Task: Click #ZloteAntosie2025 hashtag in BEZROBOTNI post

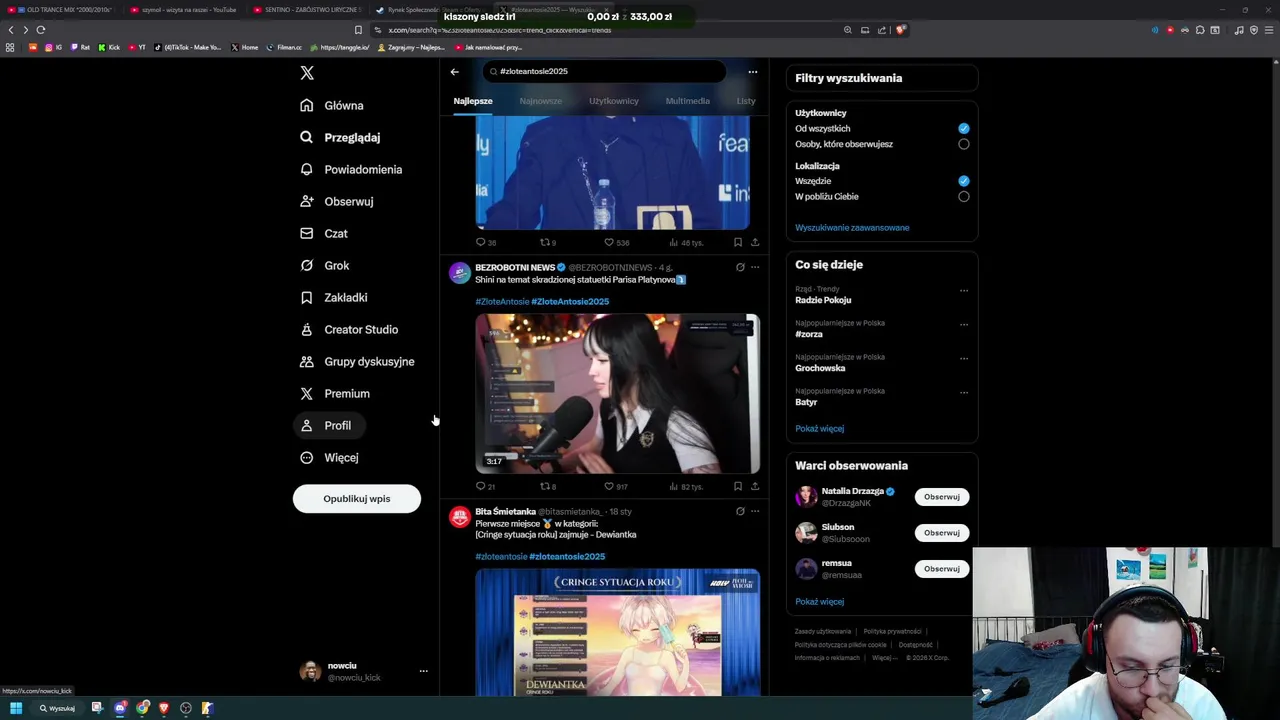Action: pyautogui.click(x=570, y=302)
